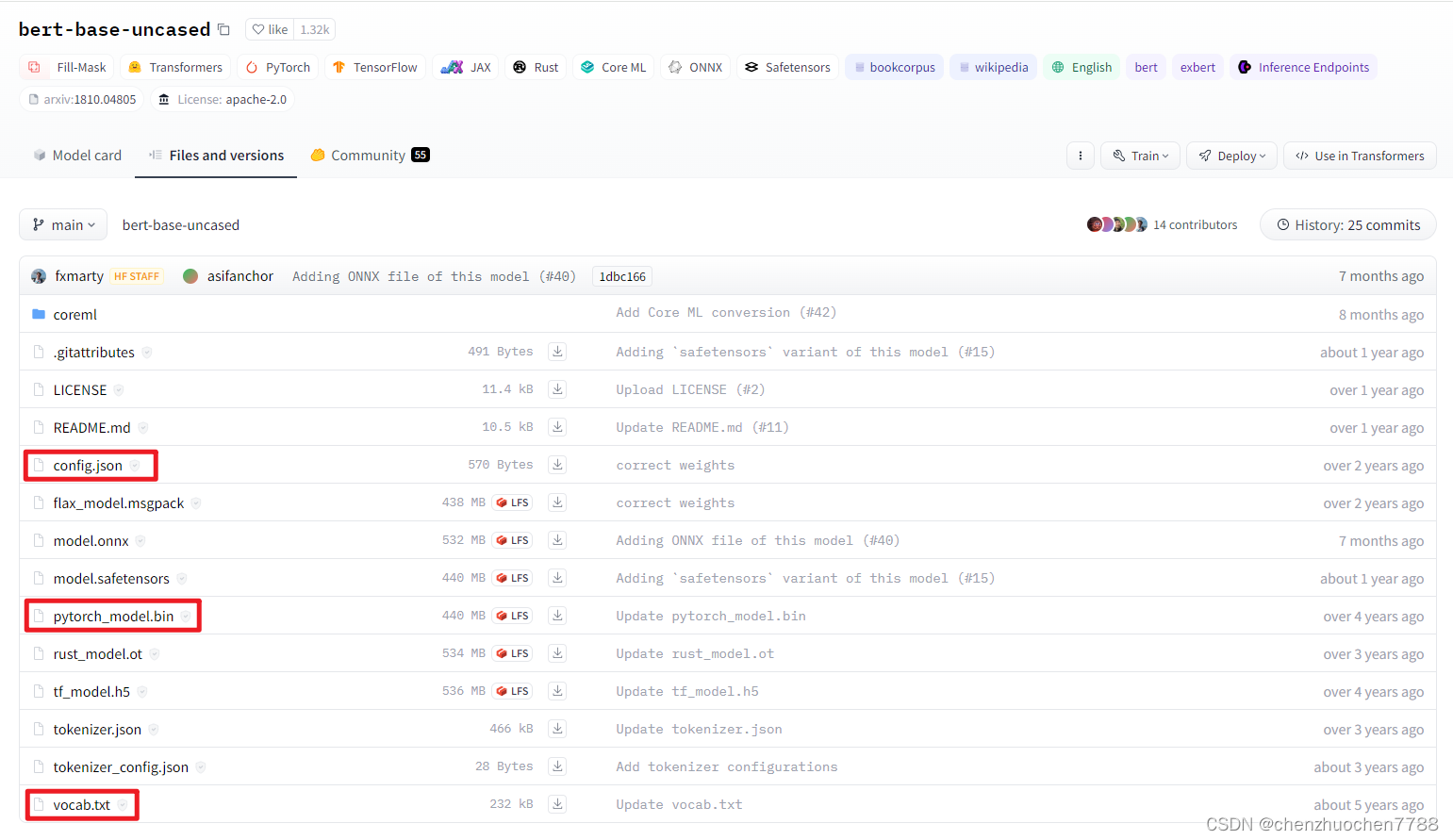Click the download icon for vocab.txt
The width and height of the screenshot is (1453, 840).
pos(557,803)
